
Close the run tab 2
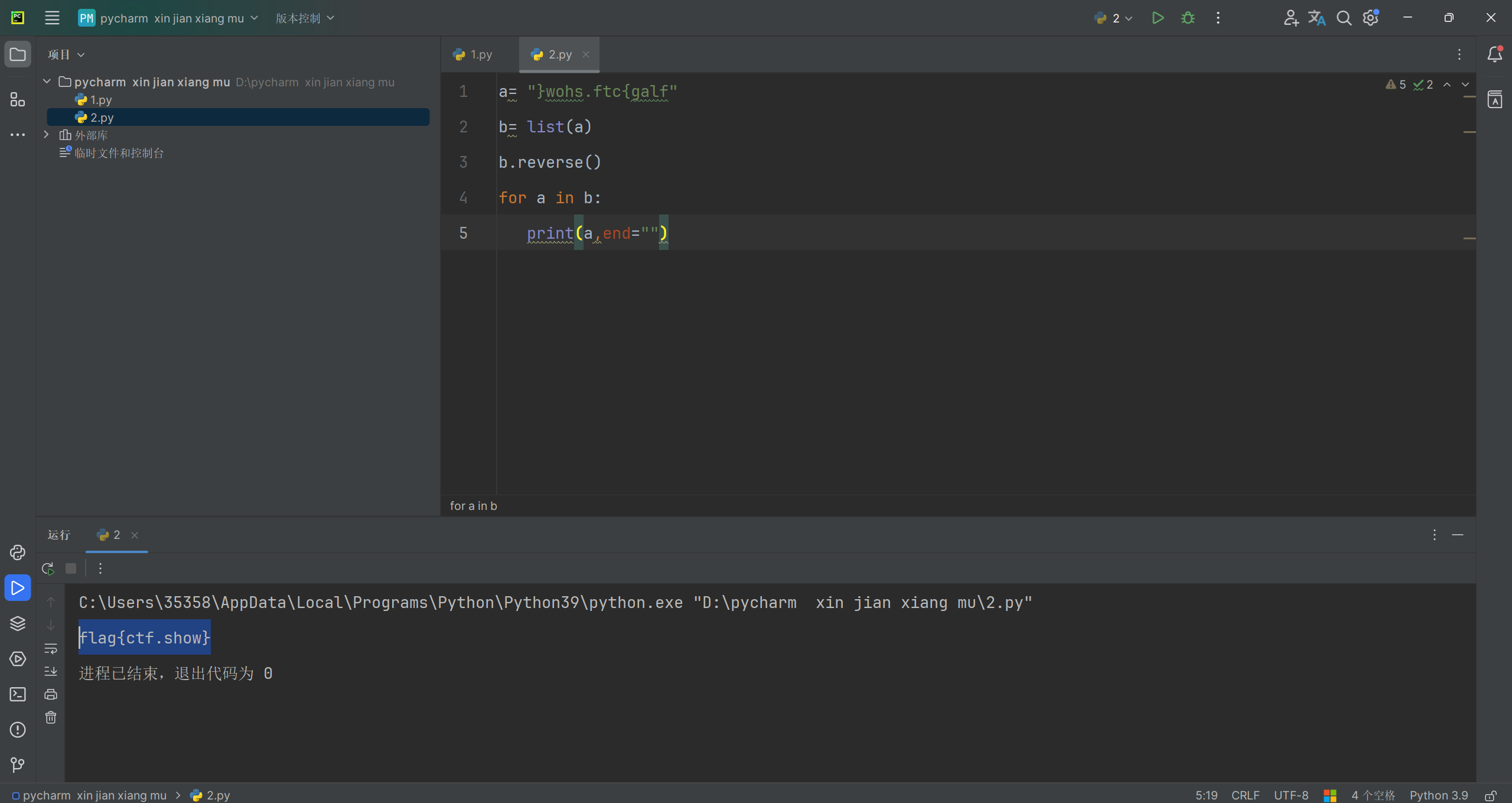tap(135, 535)
